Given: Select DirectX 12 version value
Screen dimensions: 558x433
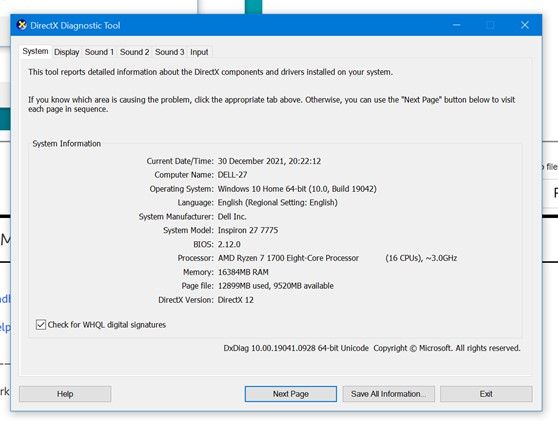Looking at the screenshot, I should pyautogui.click(x=236, y=300).
